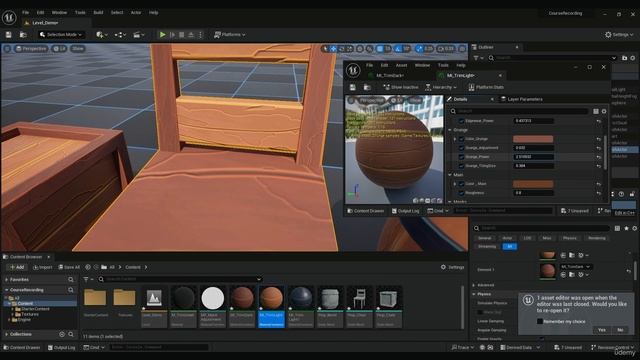Open the Platforms dropdown in main toolbar
This screenshot has height=360, width=640.
pos(230,35)
